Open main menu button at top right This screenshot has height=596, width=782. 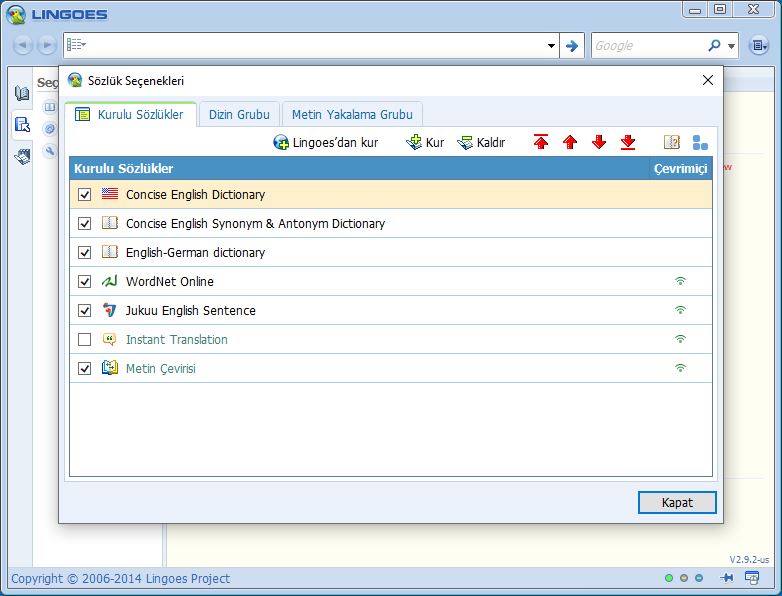tap(759, 46)
